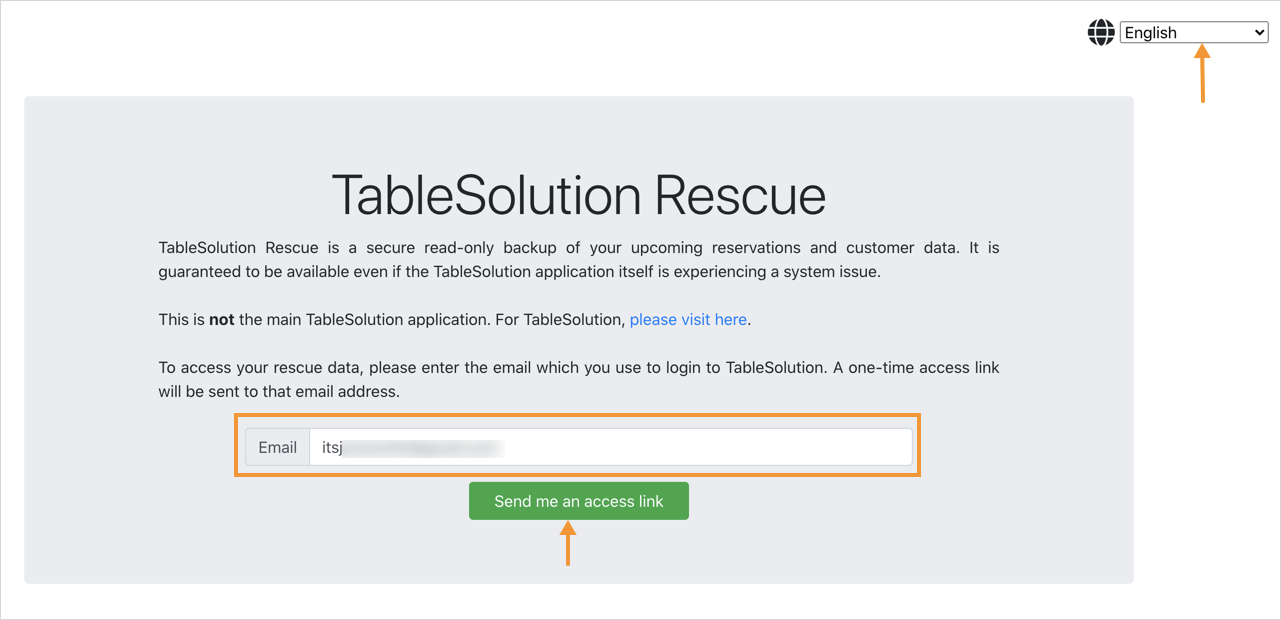Click the TableSolution Rescue heading
The width and height of the screenshot is (1281, 620).
coord(579,195)
